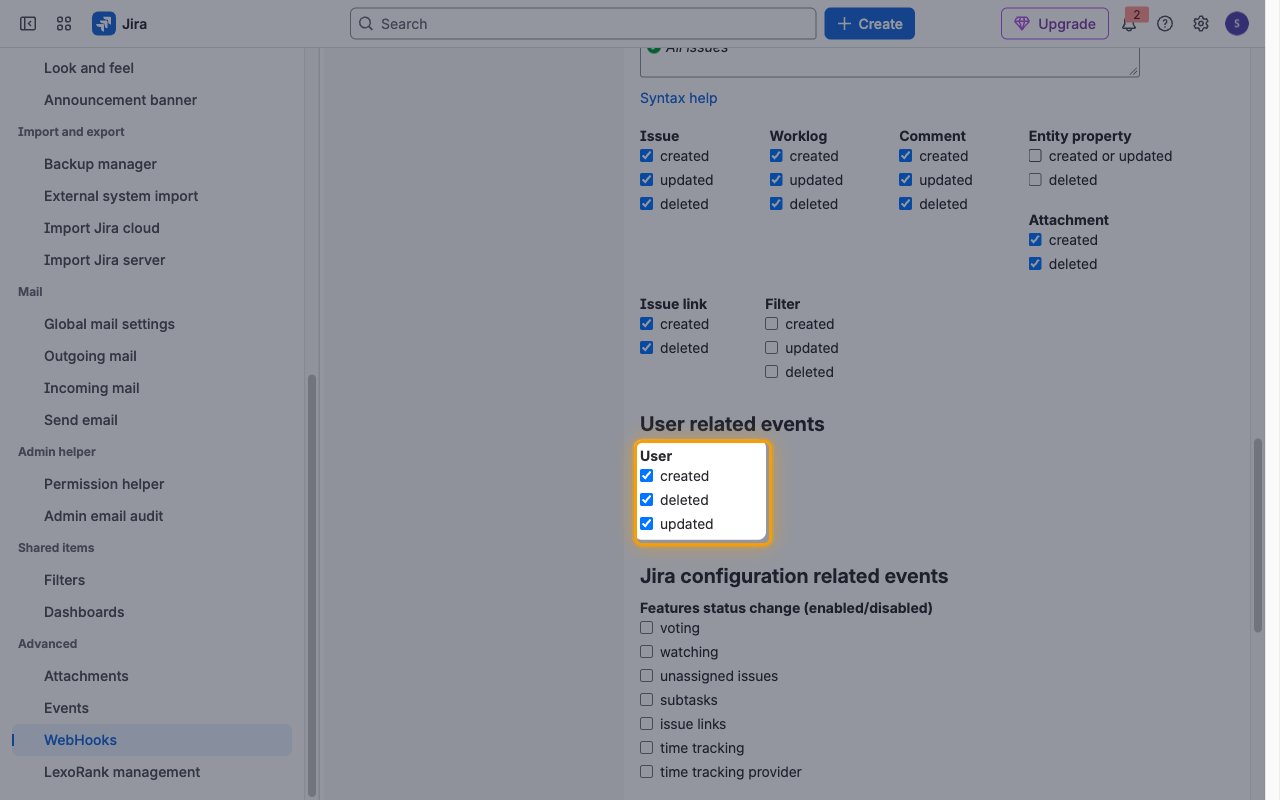
Task: Open the Syntax help link
Action: click(x=678, y=98)
